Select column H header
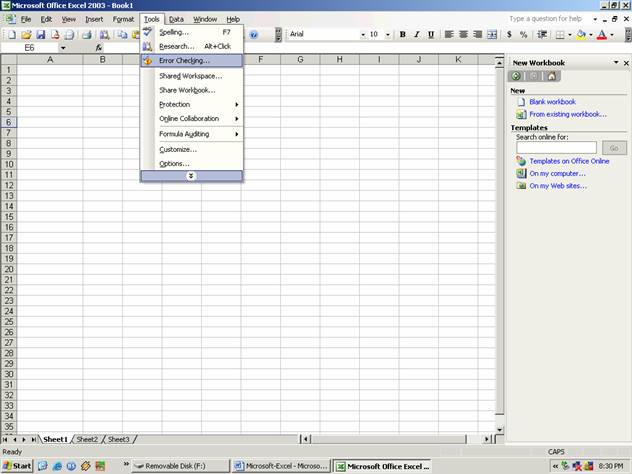 pos(339,60)
